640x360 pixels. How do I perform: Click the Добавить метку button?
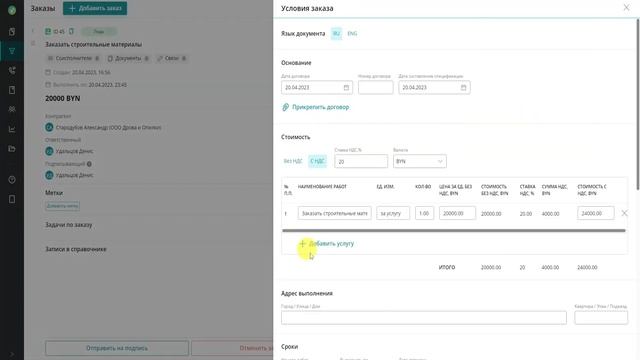62,206
